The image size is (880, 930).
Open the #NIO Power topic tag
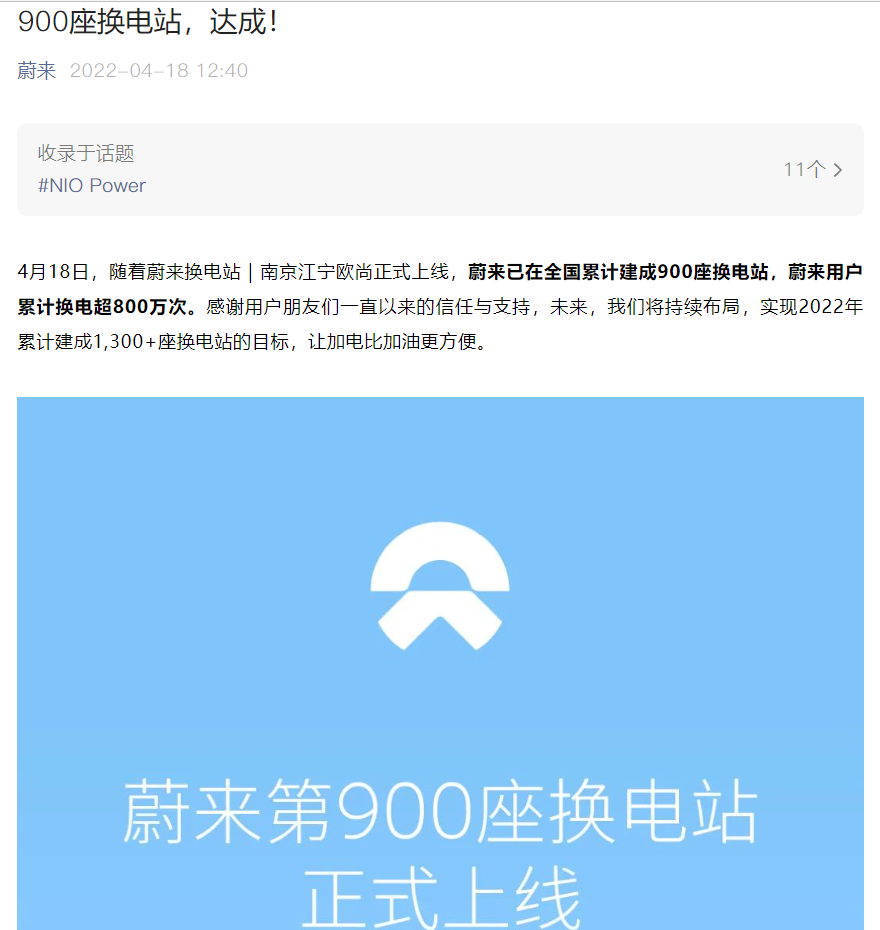tap(92, 186)
